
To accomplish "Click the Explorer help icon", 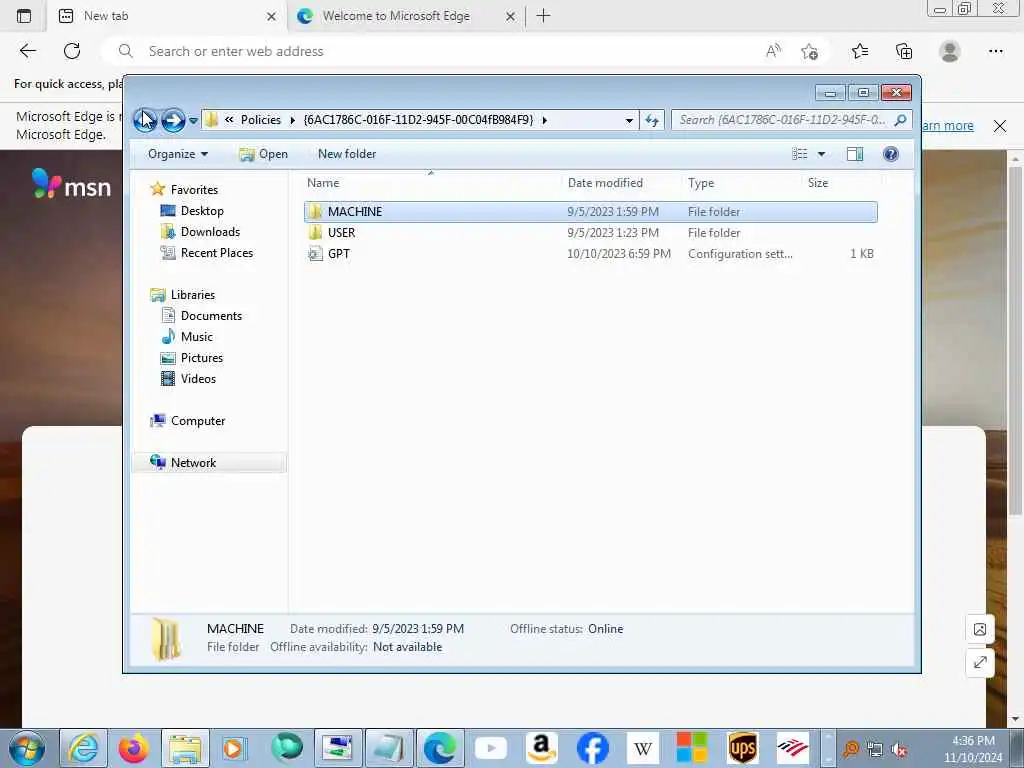I will pyautogui.click(x=891, y=154).
